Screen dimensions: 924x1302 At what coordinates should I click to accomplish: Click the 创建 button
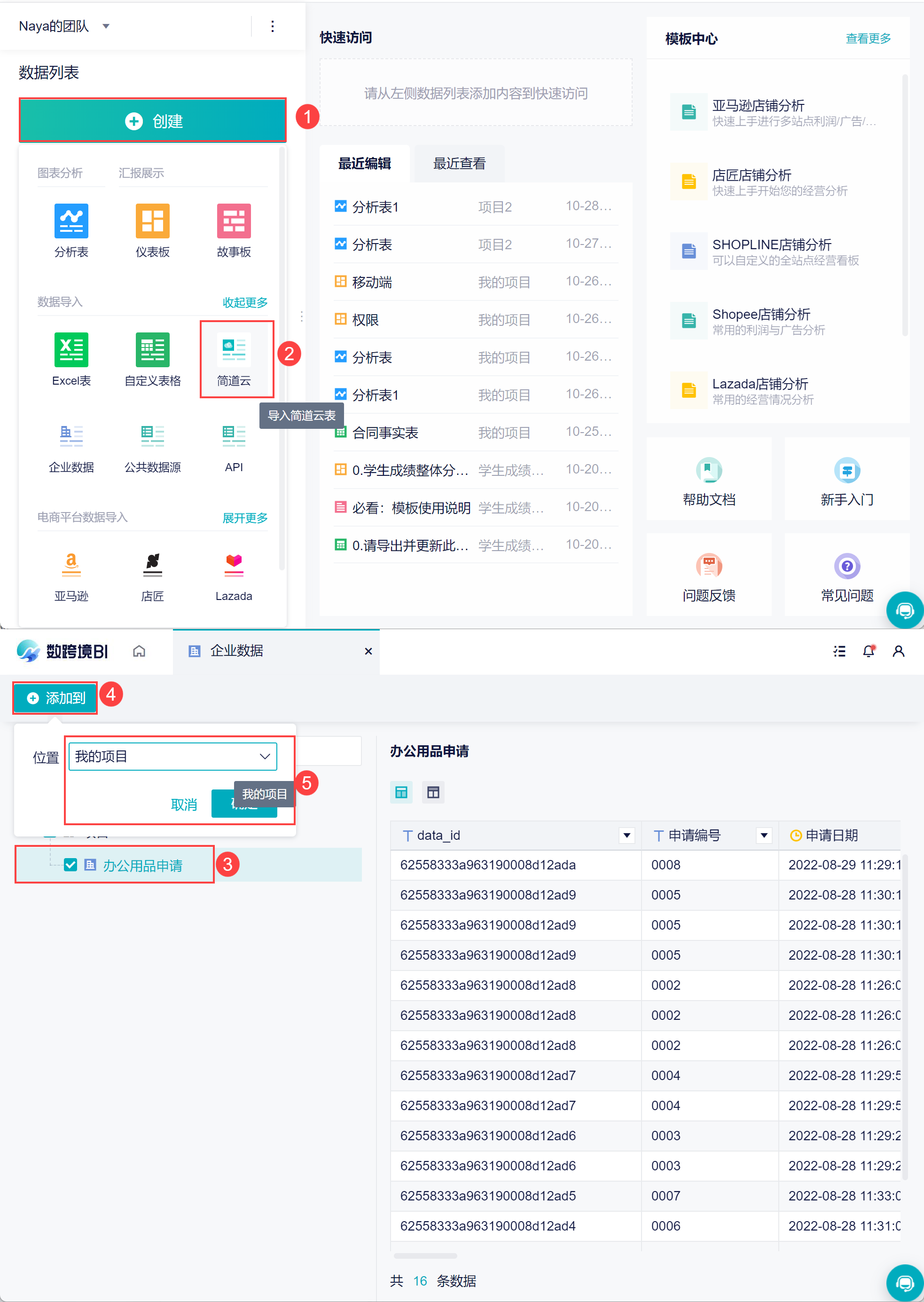(x=152, y=121)
